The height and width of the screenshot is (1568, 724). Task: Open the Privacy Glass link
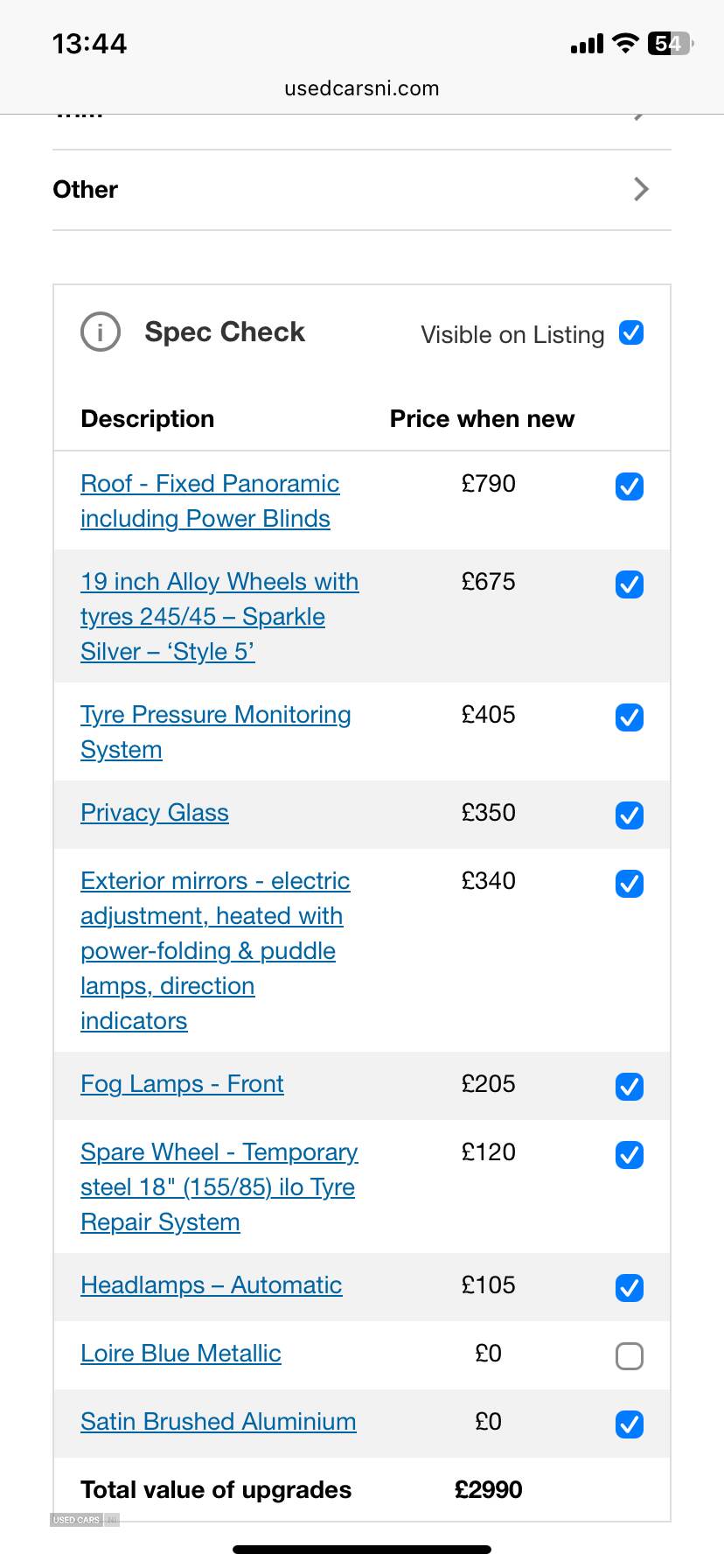[x=155, y=813]
